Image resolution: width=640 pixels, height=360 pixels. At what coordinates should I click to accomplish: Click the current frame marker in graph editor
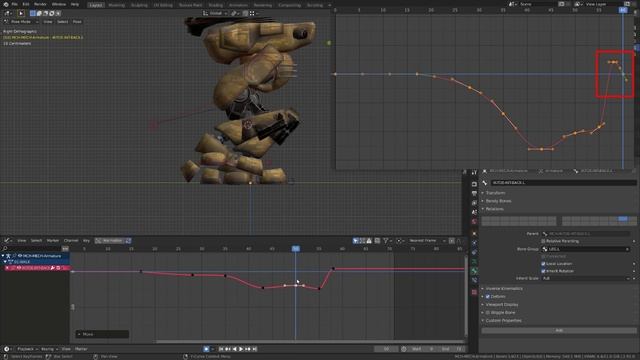click(296, 249)
